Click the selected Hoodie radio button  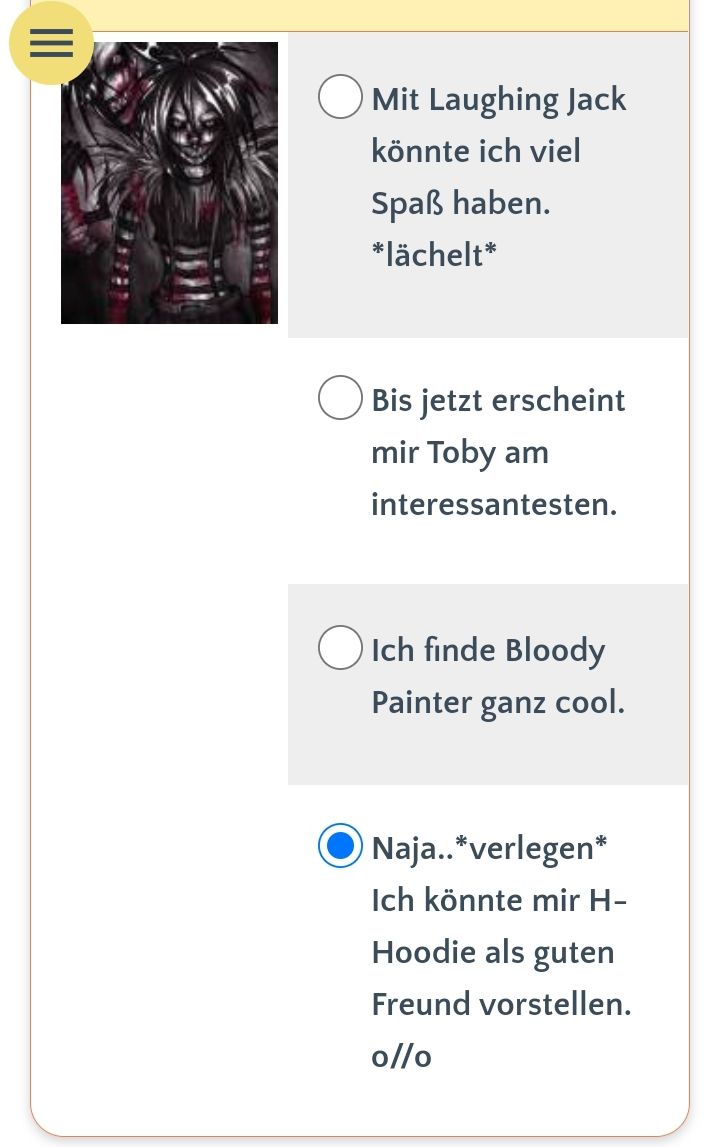tap(340, 846)
